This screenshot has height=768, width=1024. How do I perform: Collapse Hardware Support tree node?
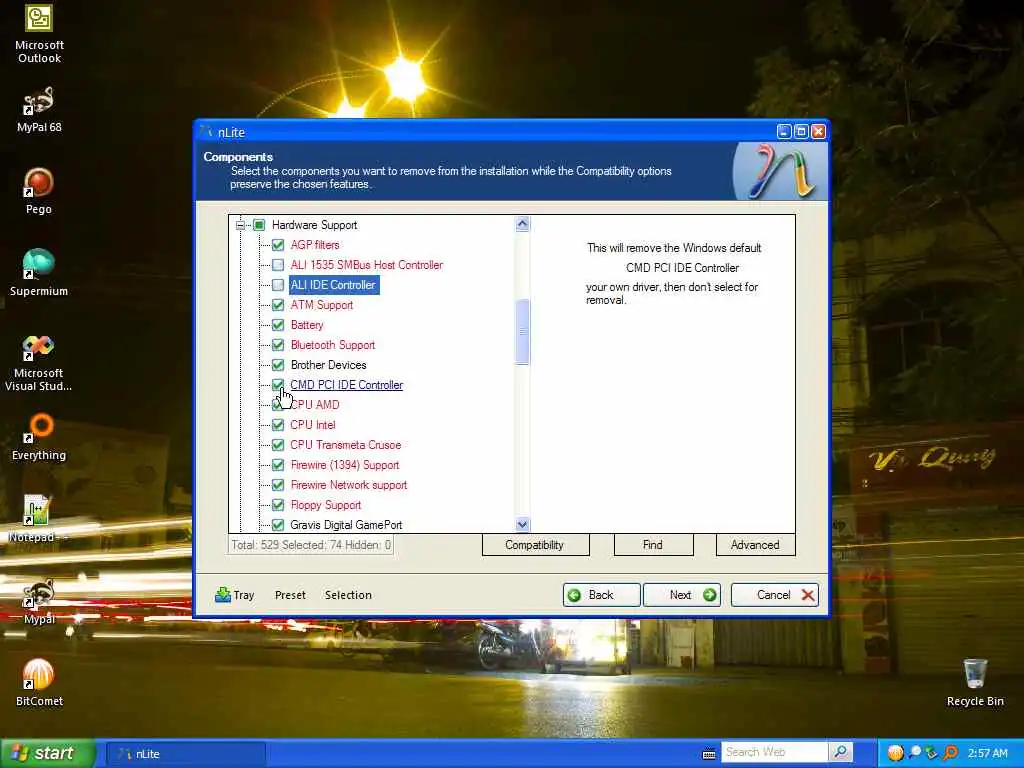coord(240,225)
